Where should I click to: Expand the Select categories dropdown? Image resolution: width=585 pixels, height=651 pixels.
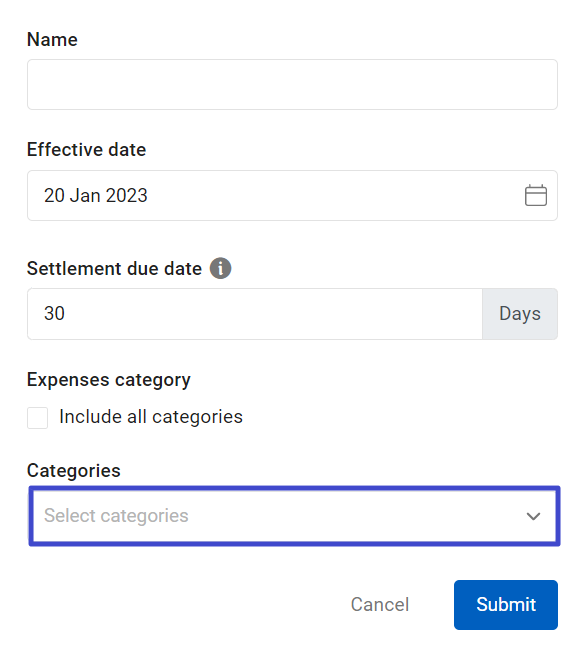pyautogui.click(x=294, y=516)
